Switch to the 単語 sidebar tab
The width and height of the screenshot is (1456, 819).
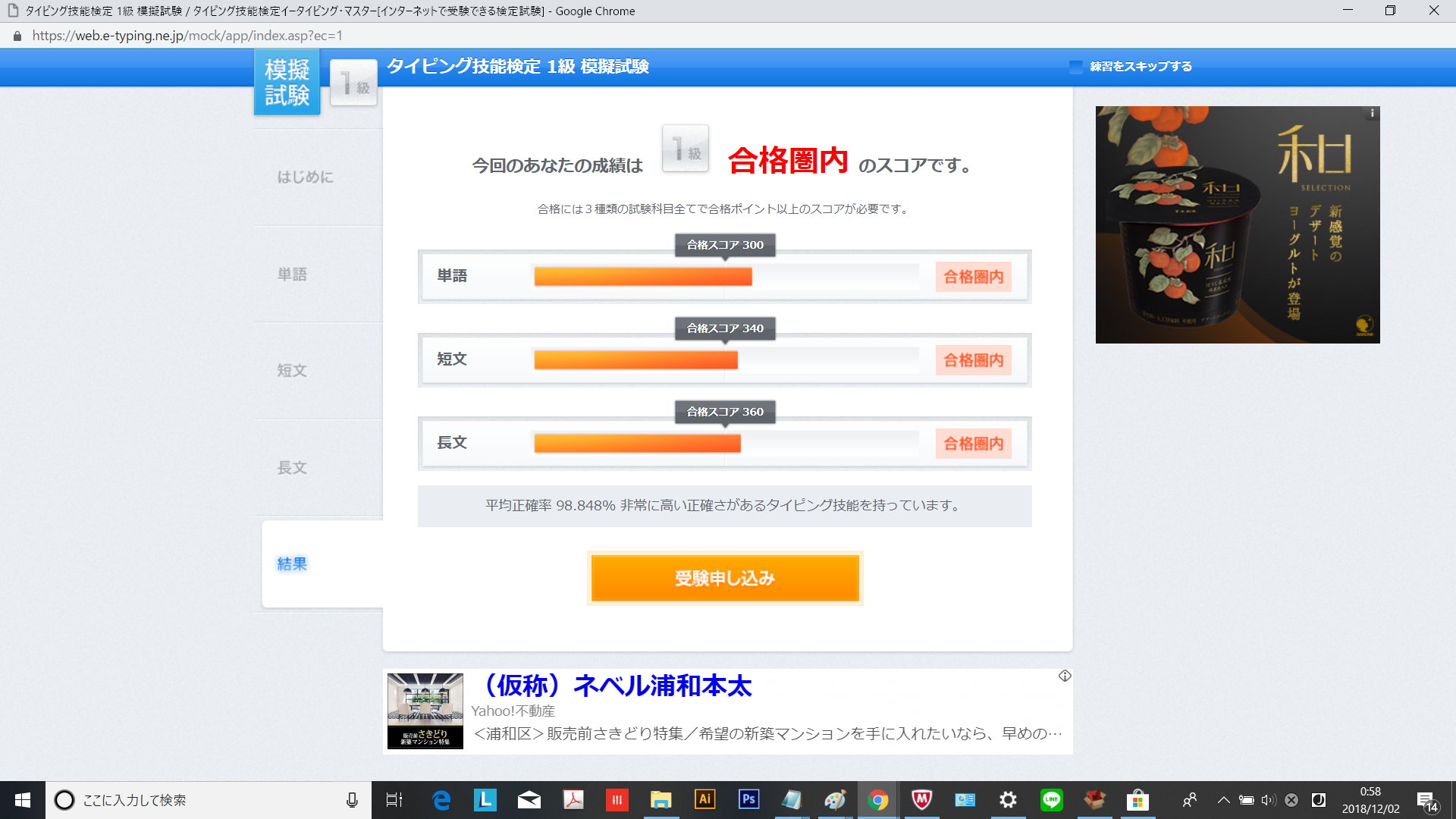click(x=292, y=274)
